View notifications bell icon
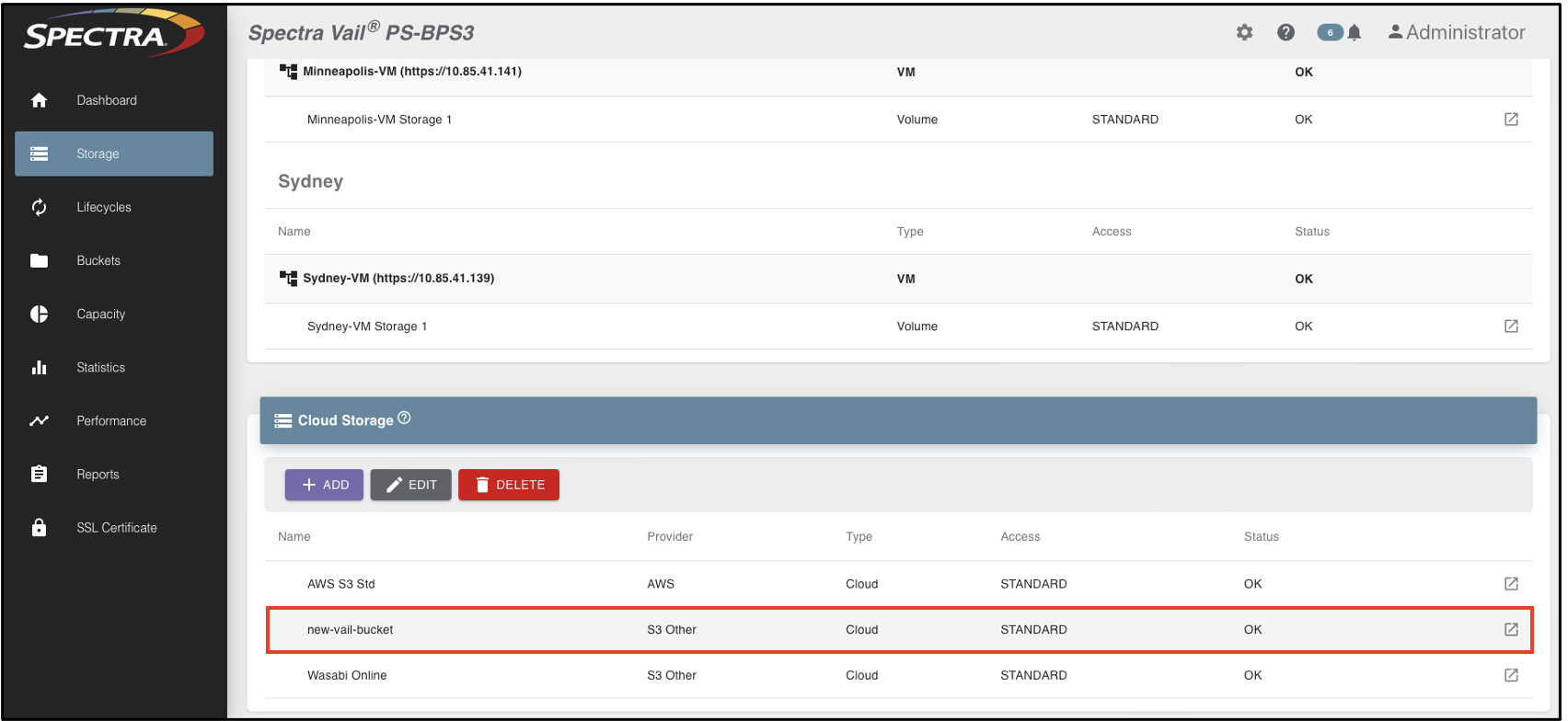 click(1354, 32)
